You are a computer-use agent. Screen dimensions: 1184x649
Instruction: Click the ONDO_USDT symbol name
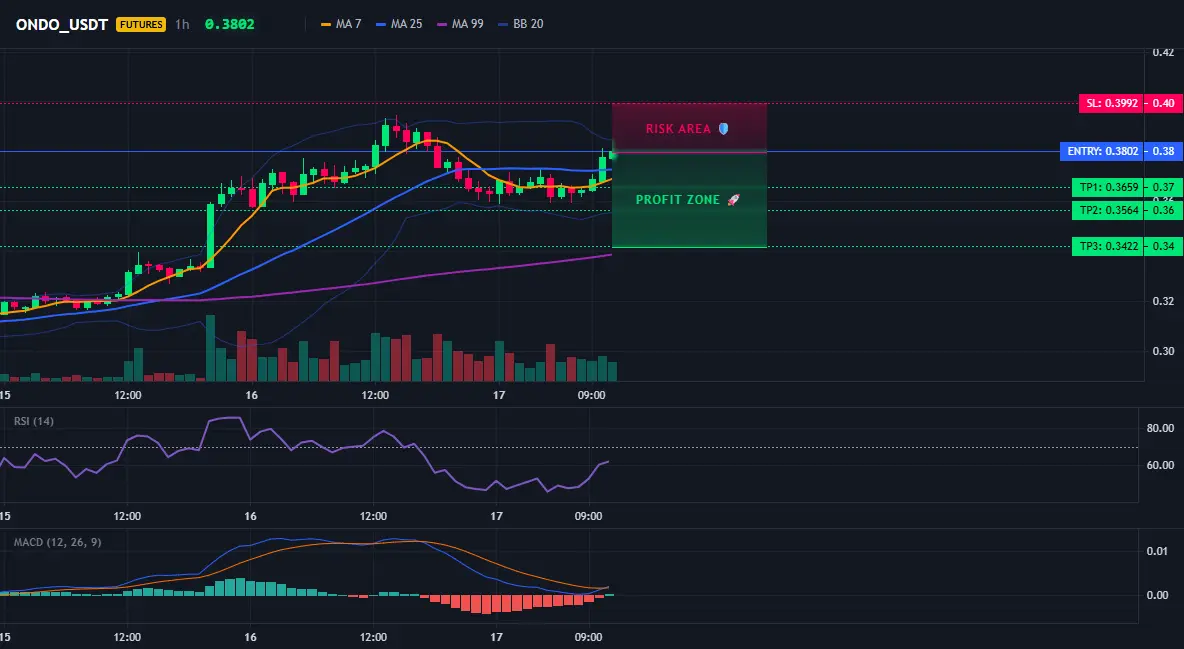pyautogui.click(x=62, y=24)
